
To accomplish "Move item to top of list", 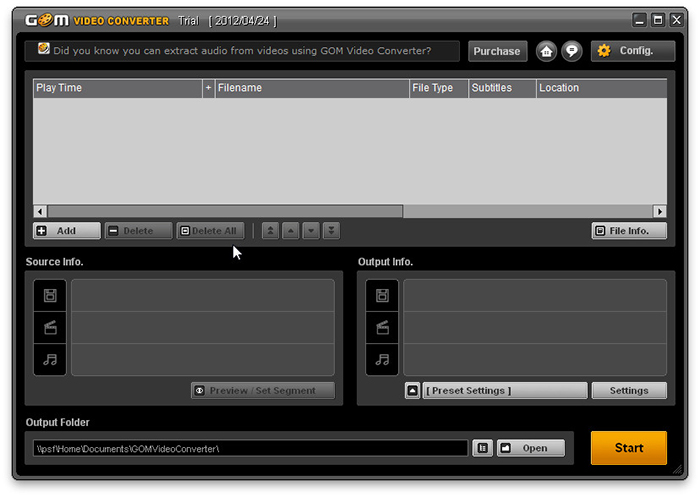I will [x=270, y=231].
